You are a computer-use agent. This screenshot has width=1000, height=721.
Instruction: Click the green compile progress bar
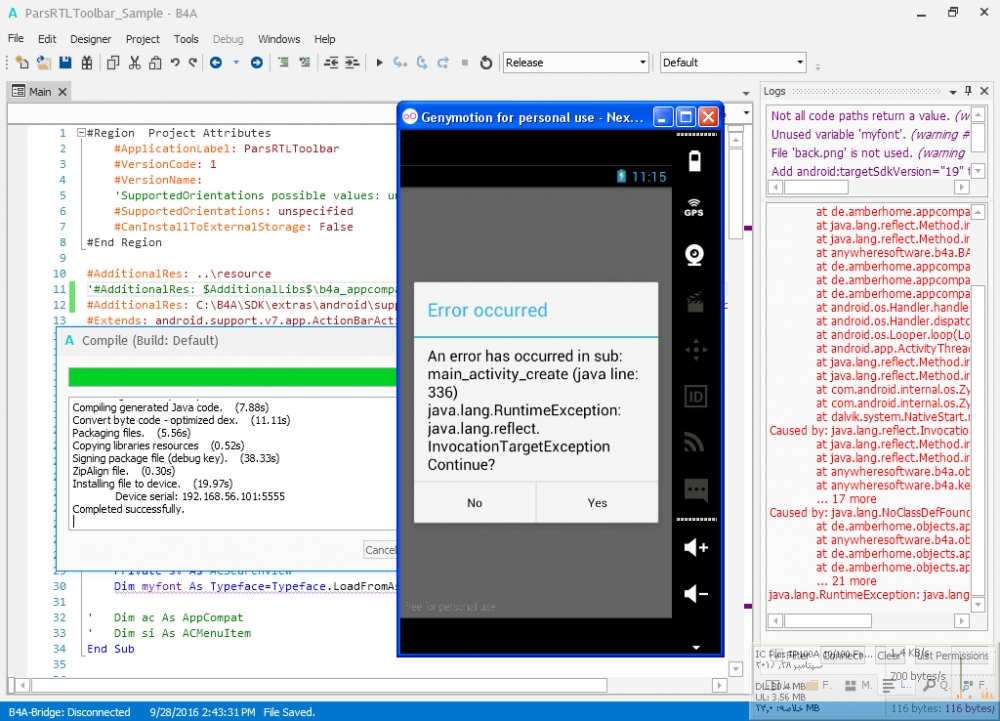click(x=230, y=377)
